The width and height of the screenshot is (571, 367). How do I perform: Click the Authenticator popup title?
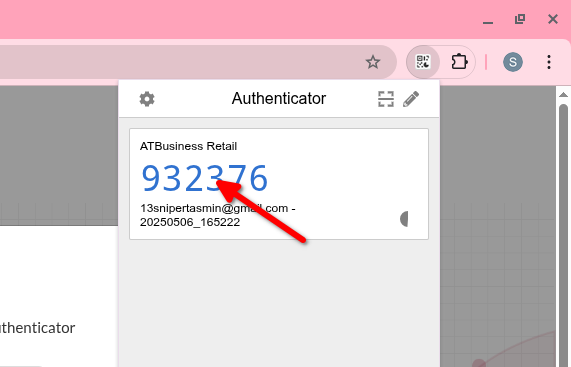tap(279, 99)
